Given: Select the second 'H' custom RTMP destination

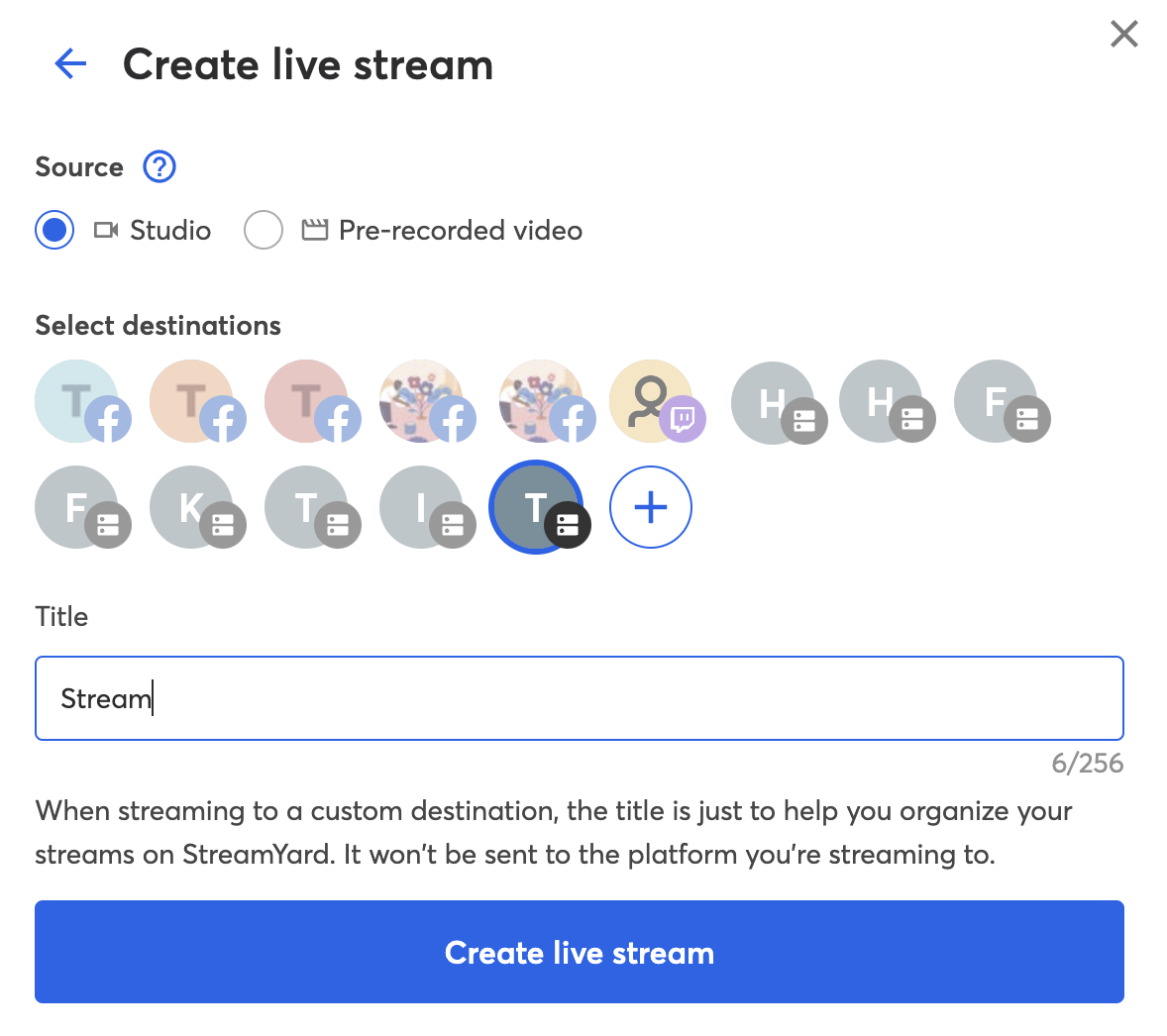Looking at the screenshot, I should coord(887,401).
